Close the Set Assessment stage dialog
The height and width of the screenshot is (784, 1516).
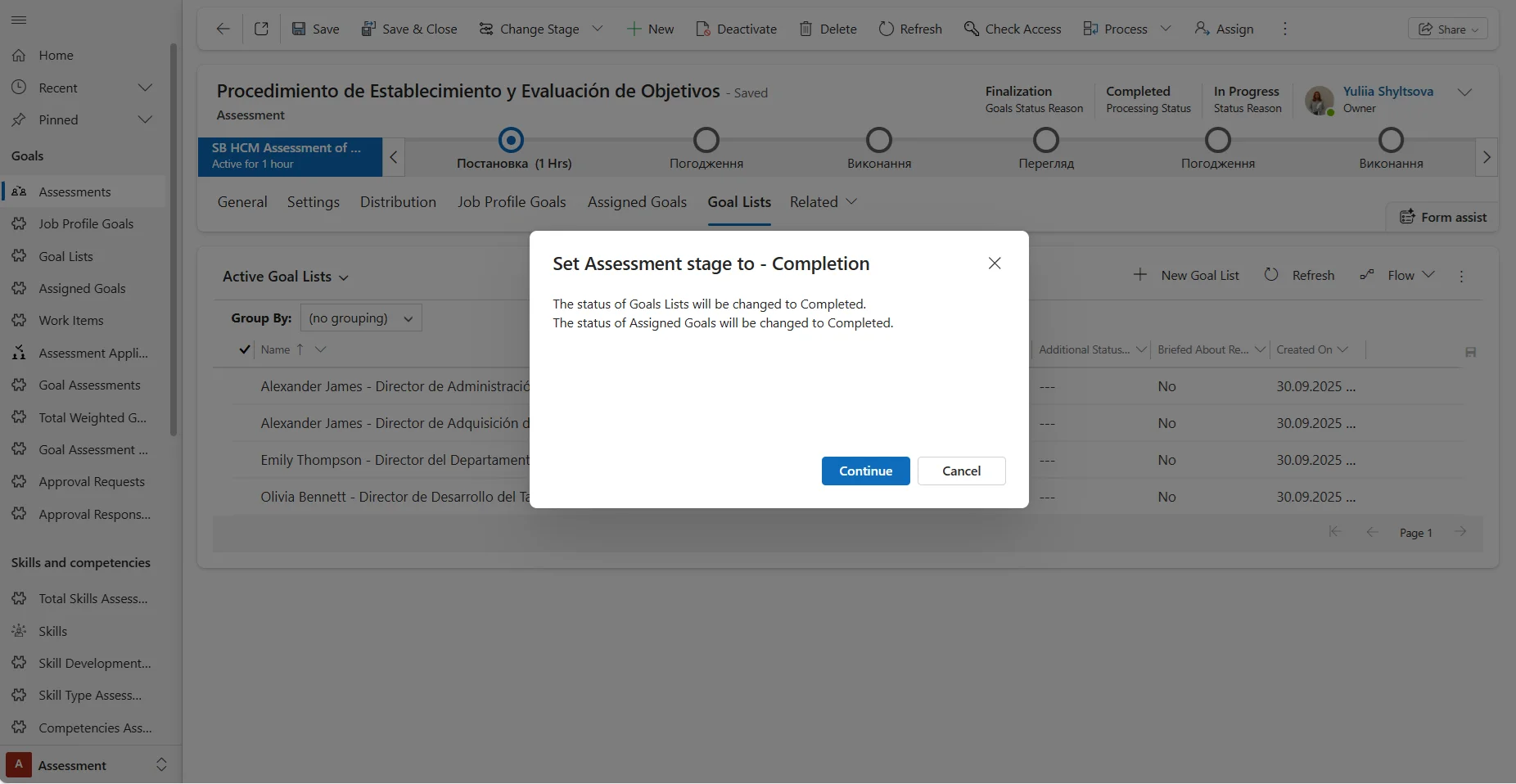coord(994,264)
